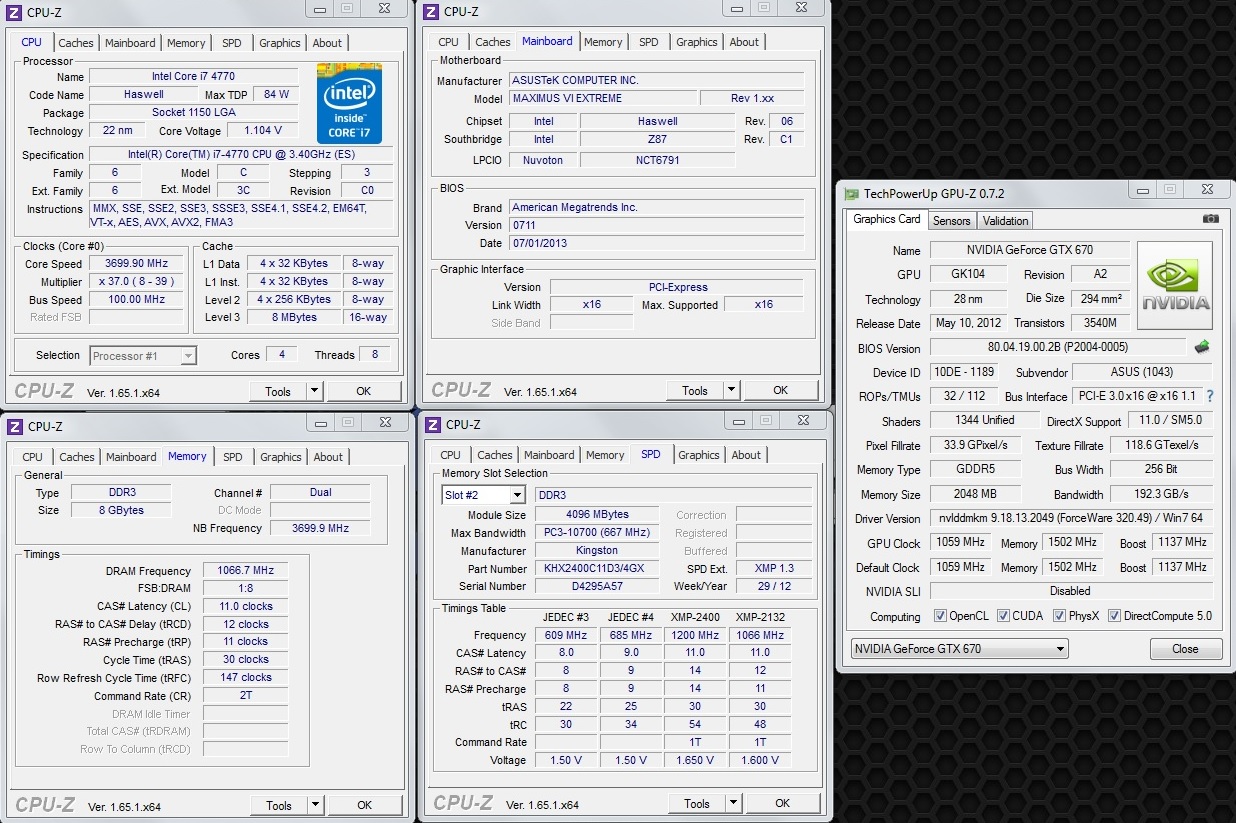Toggle the PhysX checkbox

click(x=1059, y=616)
